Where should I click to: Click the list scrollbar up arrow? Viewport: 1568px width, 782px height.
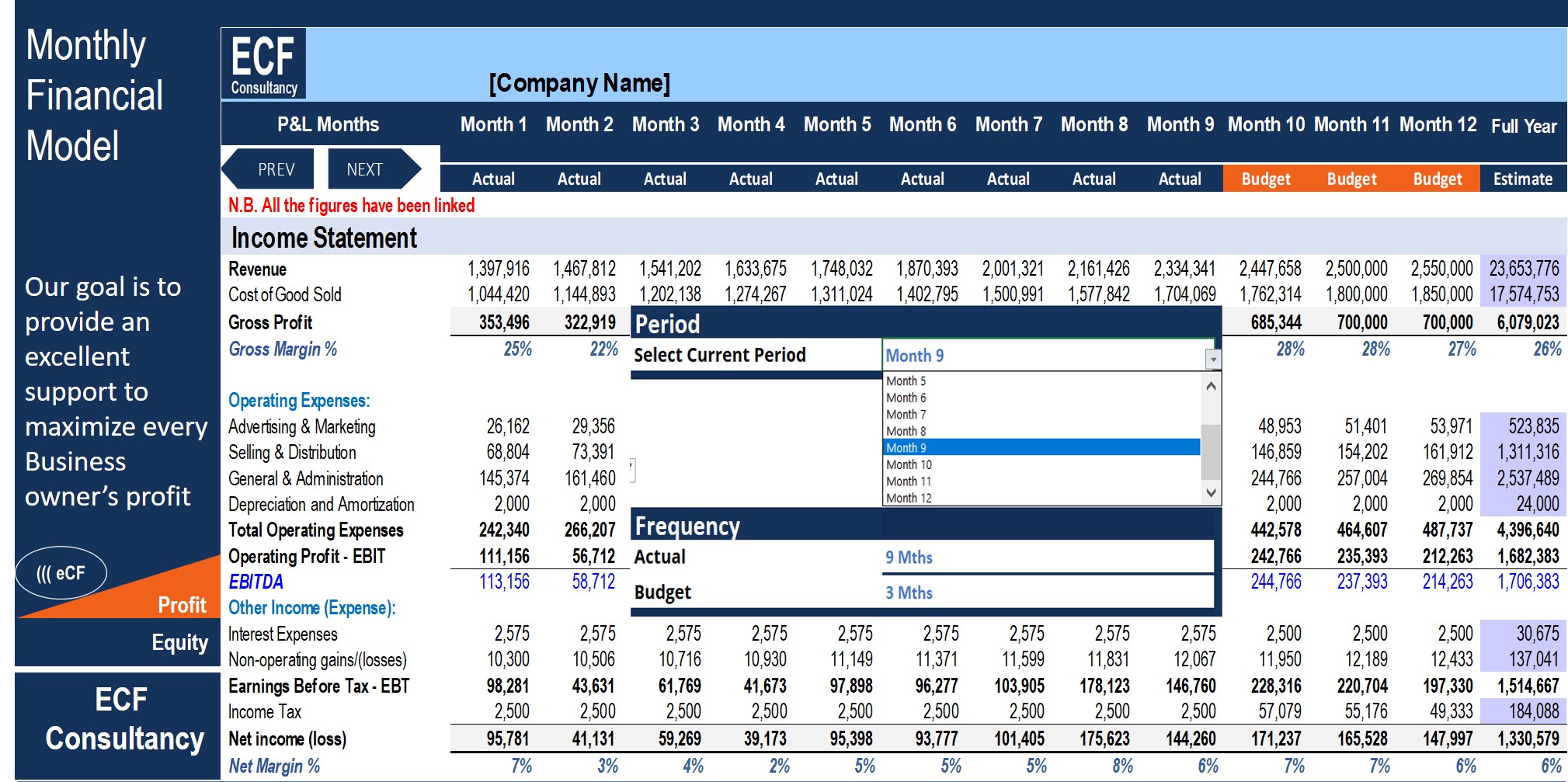tap(1211, 385)
